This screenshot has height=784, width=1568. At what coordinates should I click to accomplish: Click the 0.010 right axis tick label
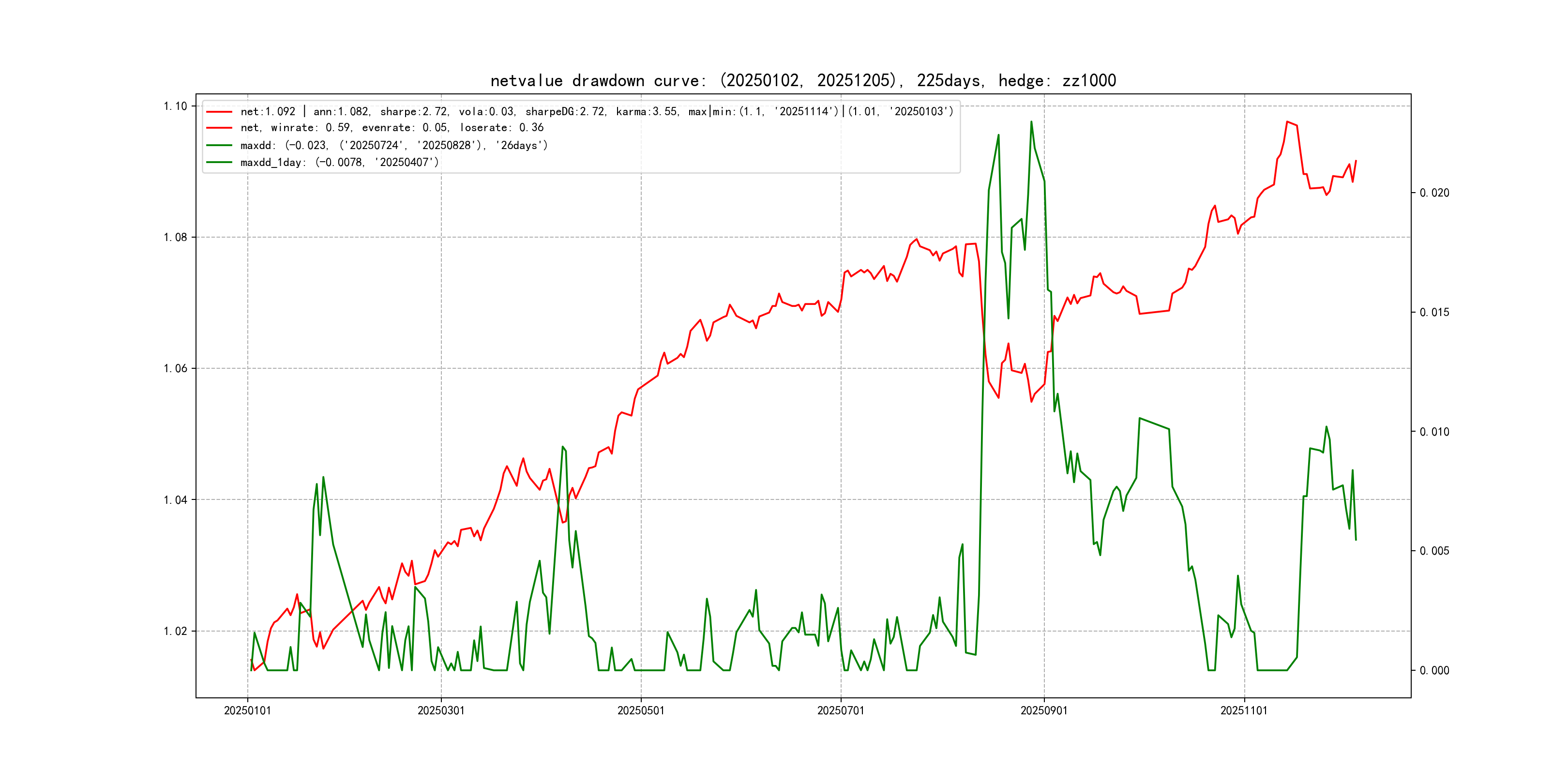pos(1434,432)
